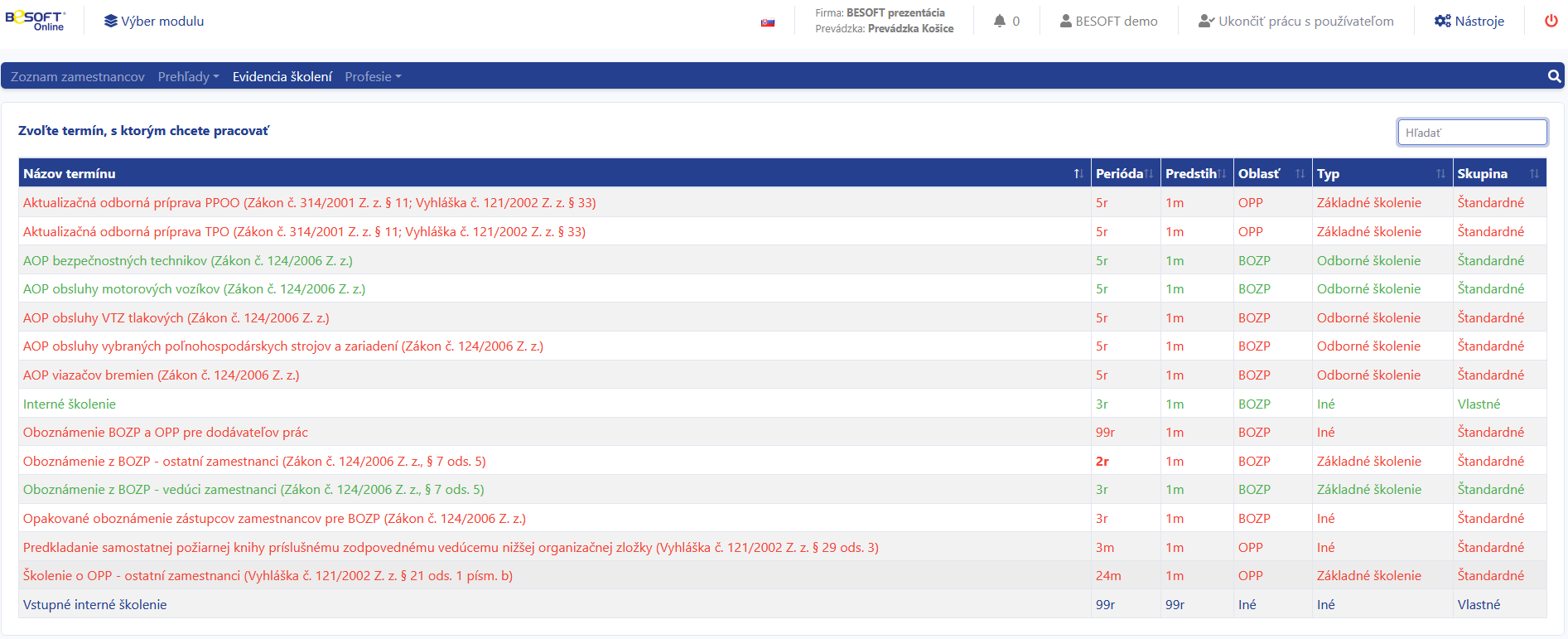Click the search magnifier in the navigation bar
1568x639 pixels.
coord(1554,76)
